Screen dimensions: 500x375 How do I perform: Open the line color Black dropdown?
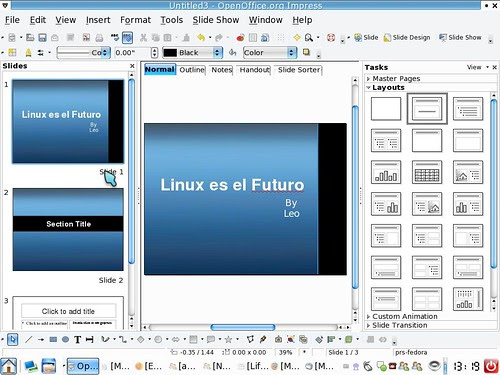pyautogui.click(x=217, y=53)
